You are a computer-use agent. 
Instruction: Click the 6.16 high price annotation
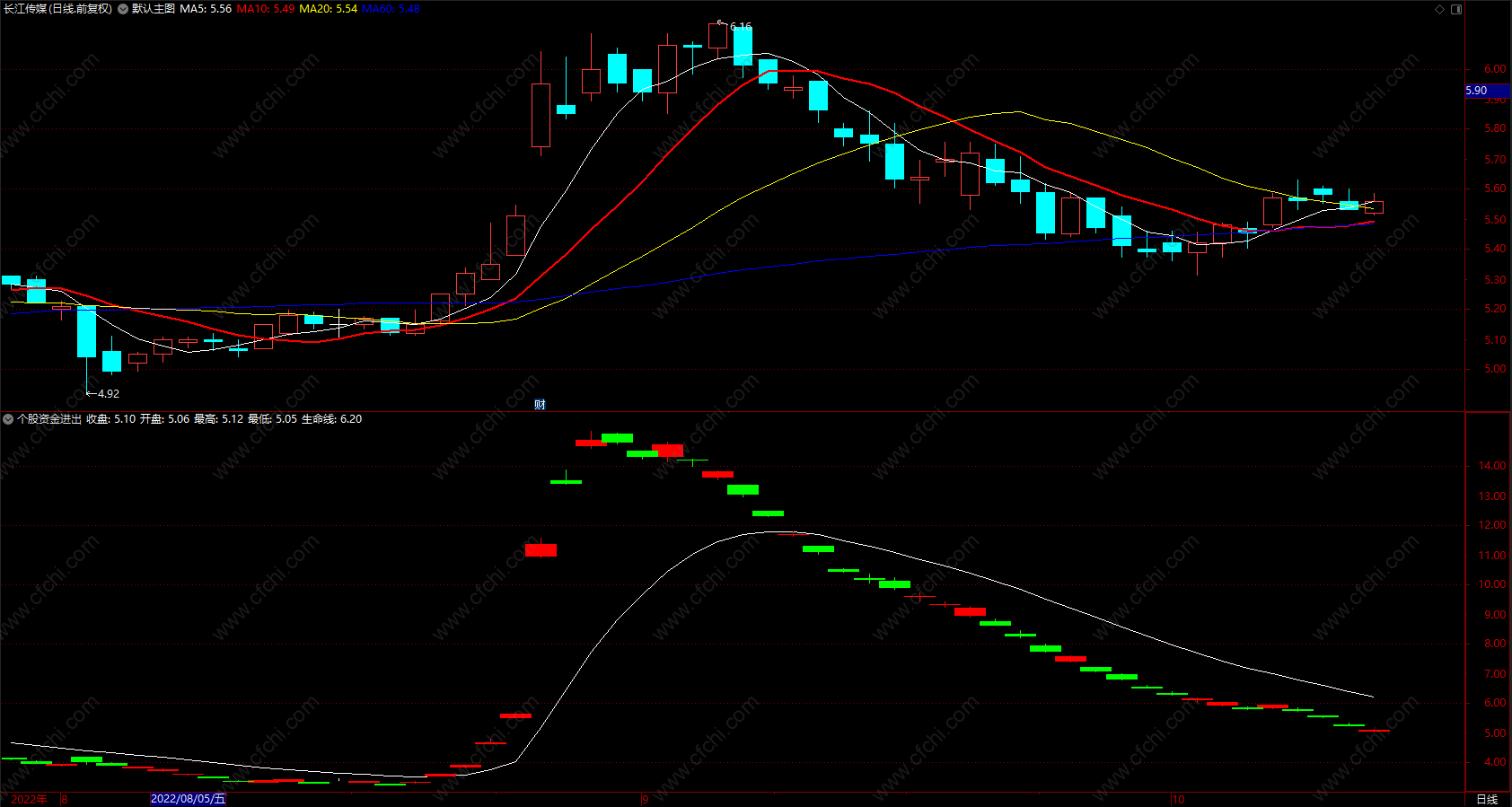[741, 27]
